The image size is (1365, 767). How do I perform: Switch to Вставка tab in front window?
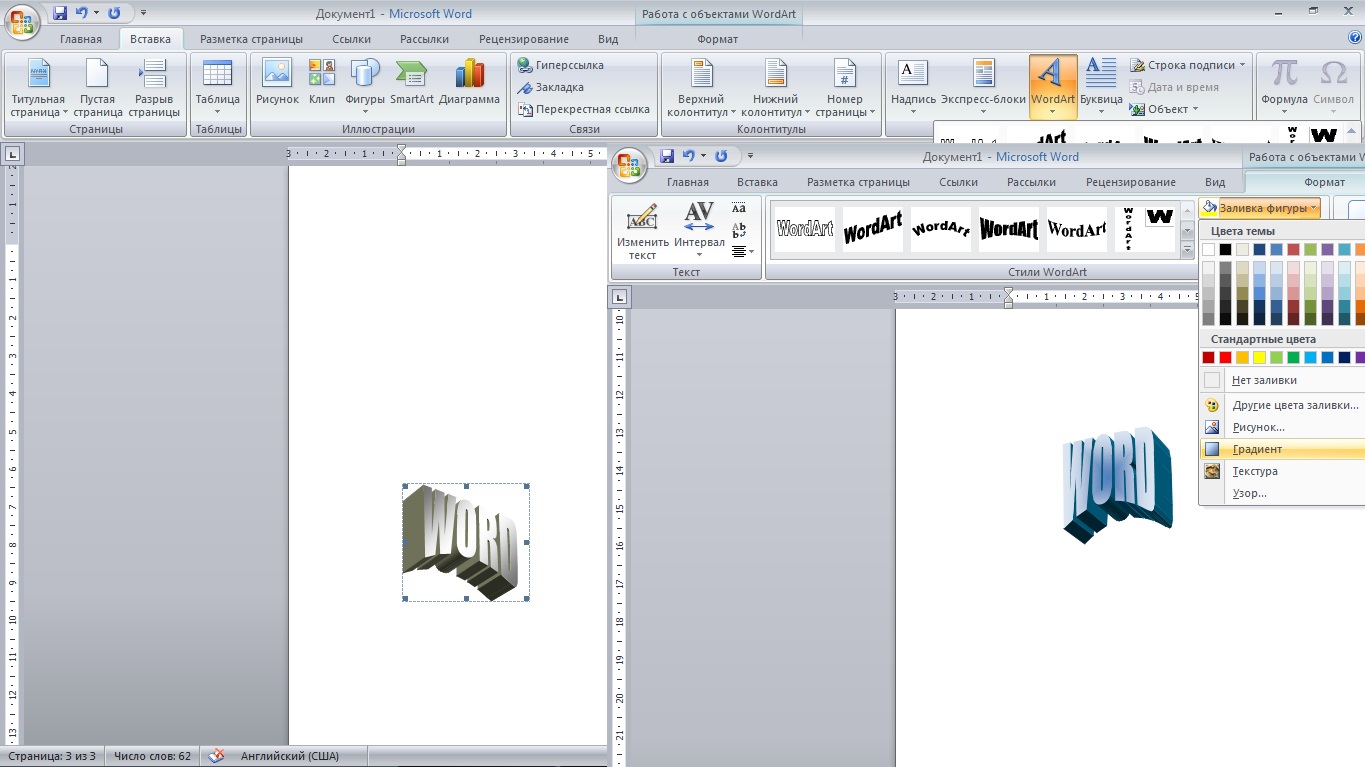click(x=757, y=182)
